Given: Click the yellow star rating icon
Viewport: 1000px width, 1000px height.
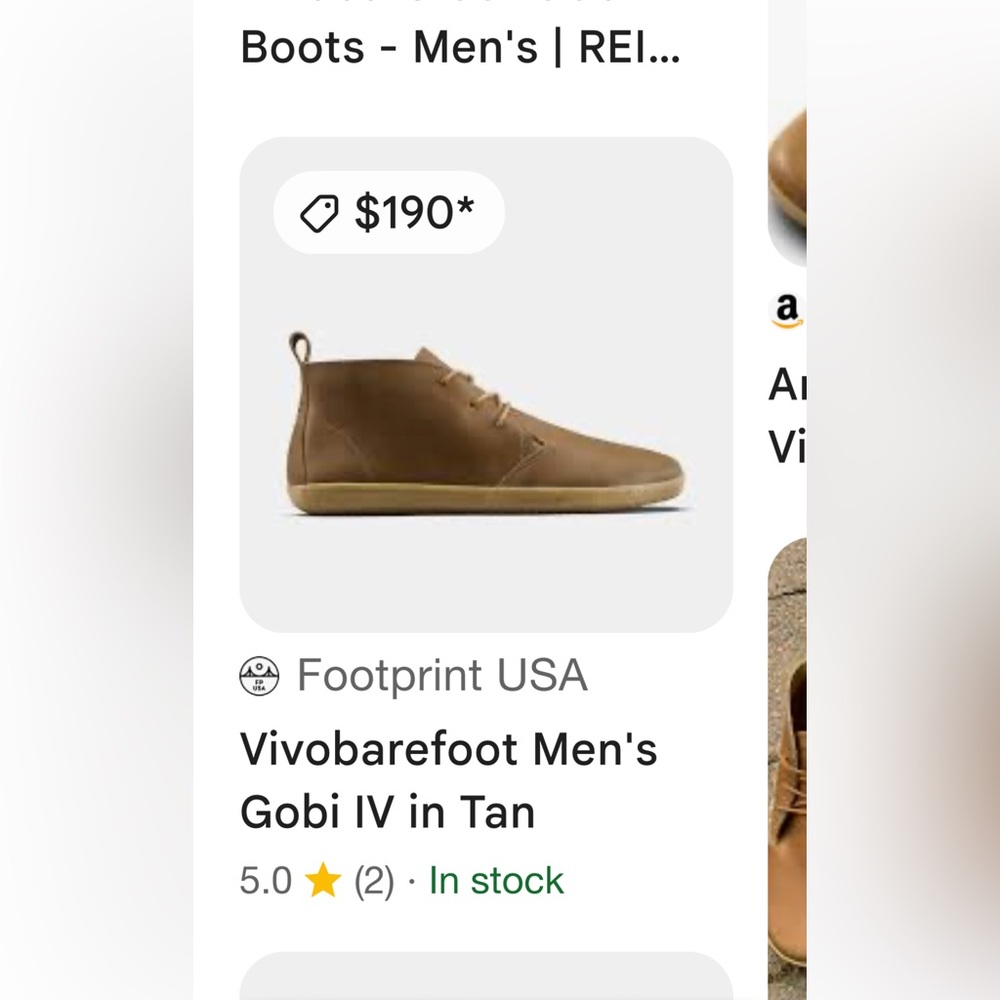Looking at the screenshot, I should [x=323, y=880].
